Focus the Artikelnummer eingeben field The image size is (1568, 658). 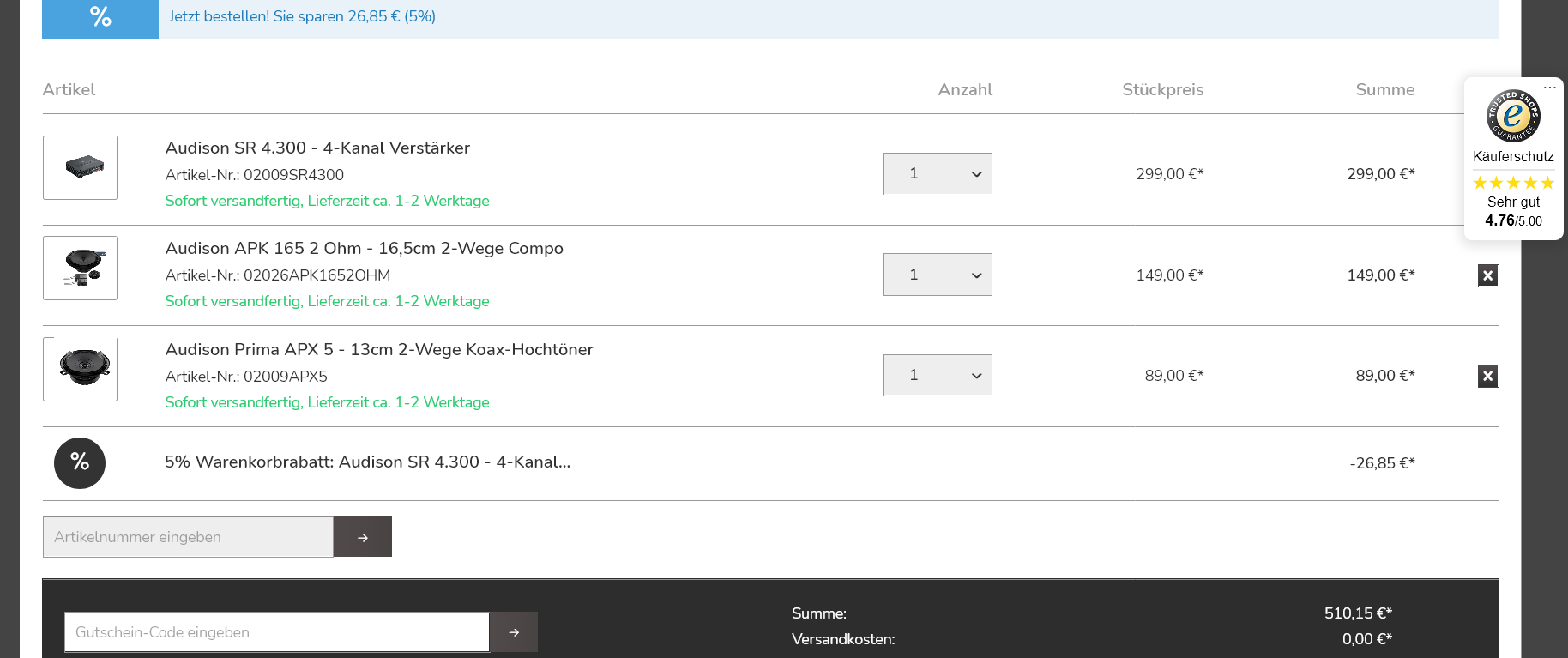point(188,537)
